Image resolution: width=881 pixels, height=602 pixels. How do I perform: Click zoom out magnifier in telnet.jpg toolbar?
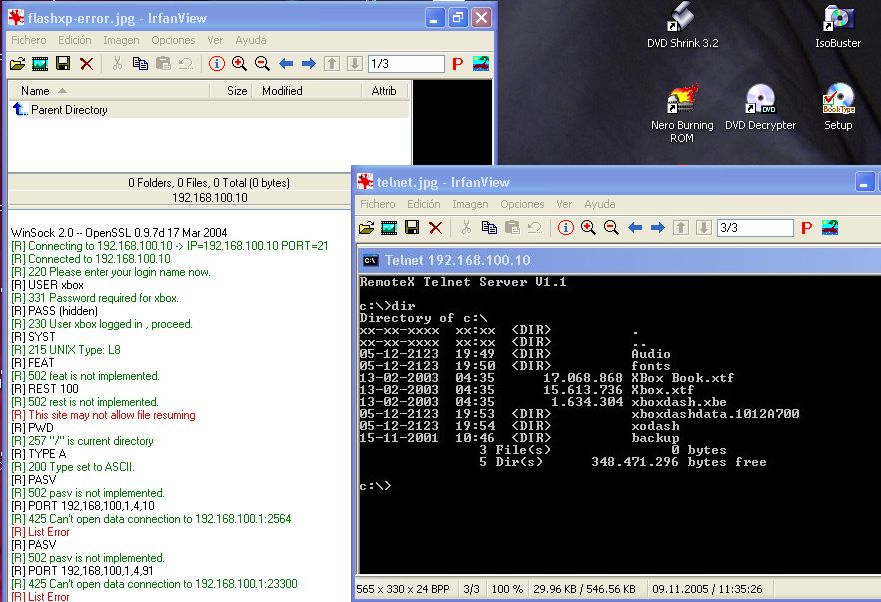coord(610,228)
